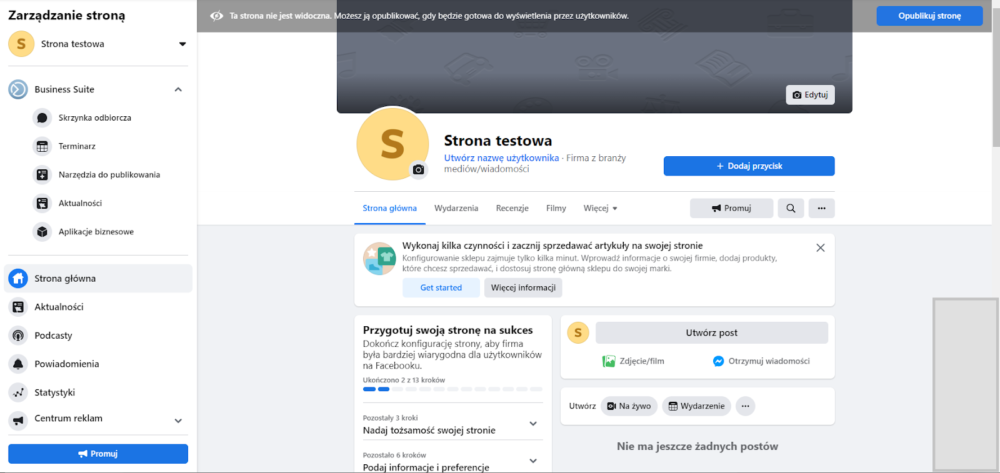Click the setup progress bar of 13 steps
This screenshot has height=473, width=1000.
click(453, 389)
